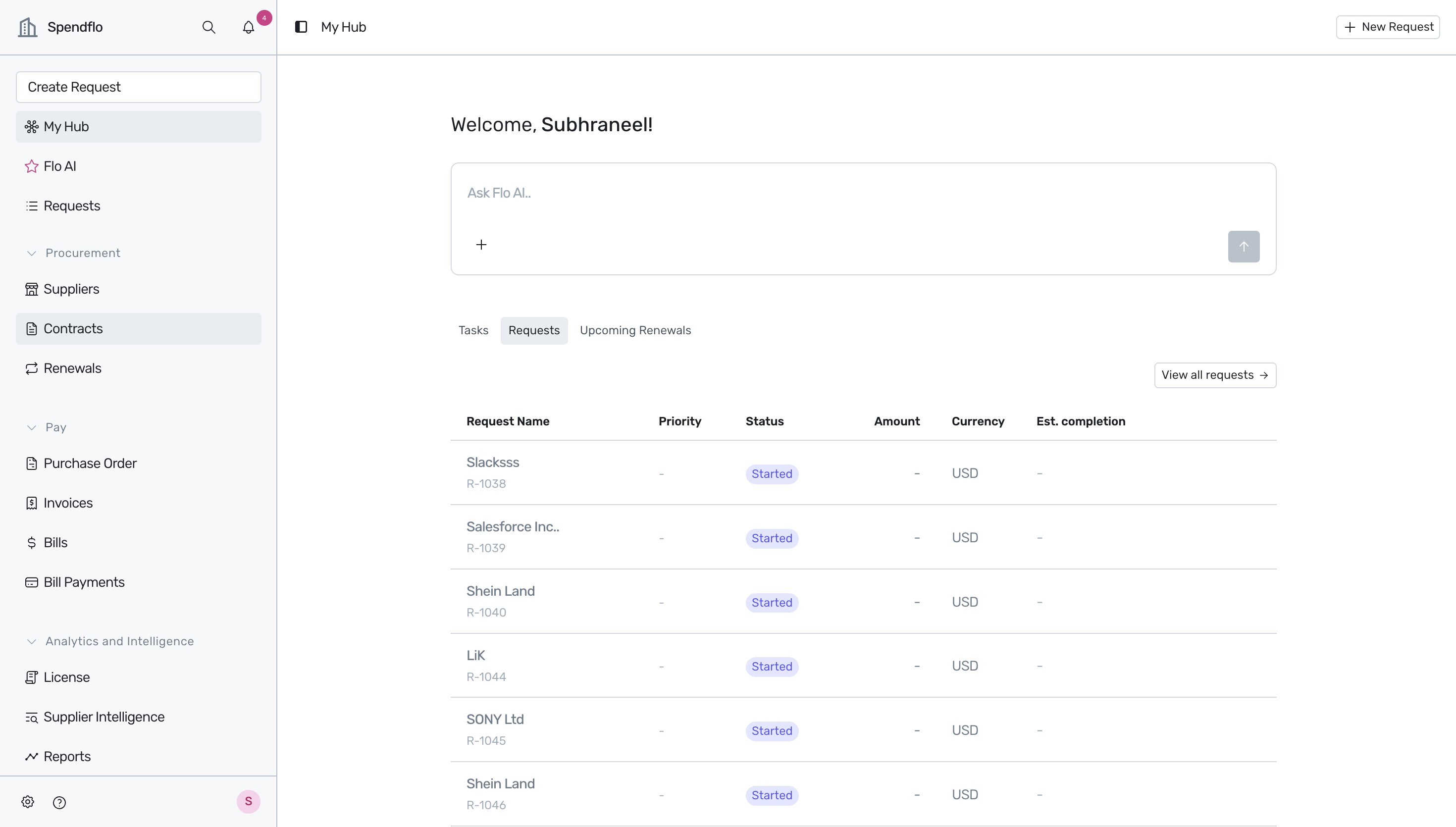The image size is (1456, 827).
Task: Click the Currency column header
Action: pos(978,421)
